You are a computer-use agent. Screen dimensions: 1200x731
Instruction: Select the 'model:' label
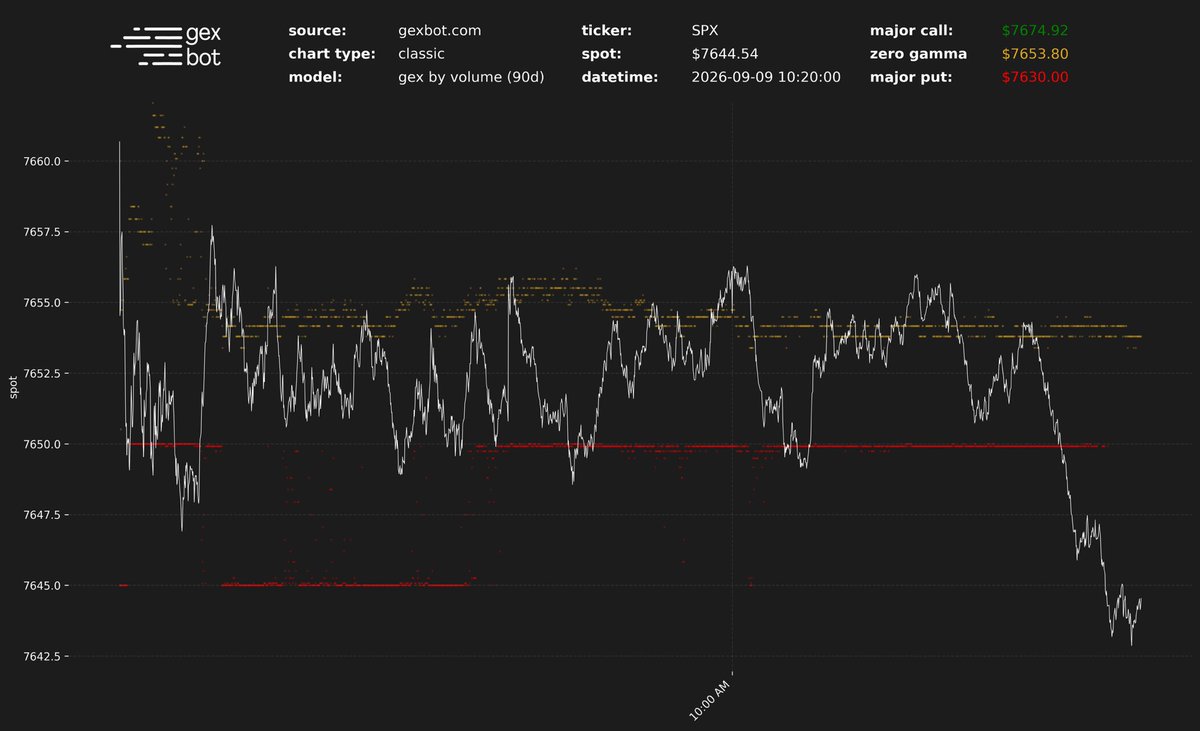pyautogui.click(x=315, y=77)
